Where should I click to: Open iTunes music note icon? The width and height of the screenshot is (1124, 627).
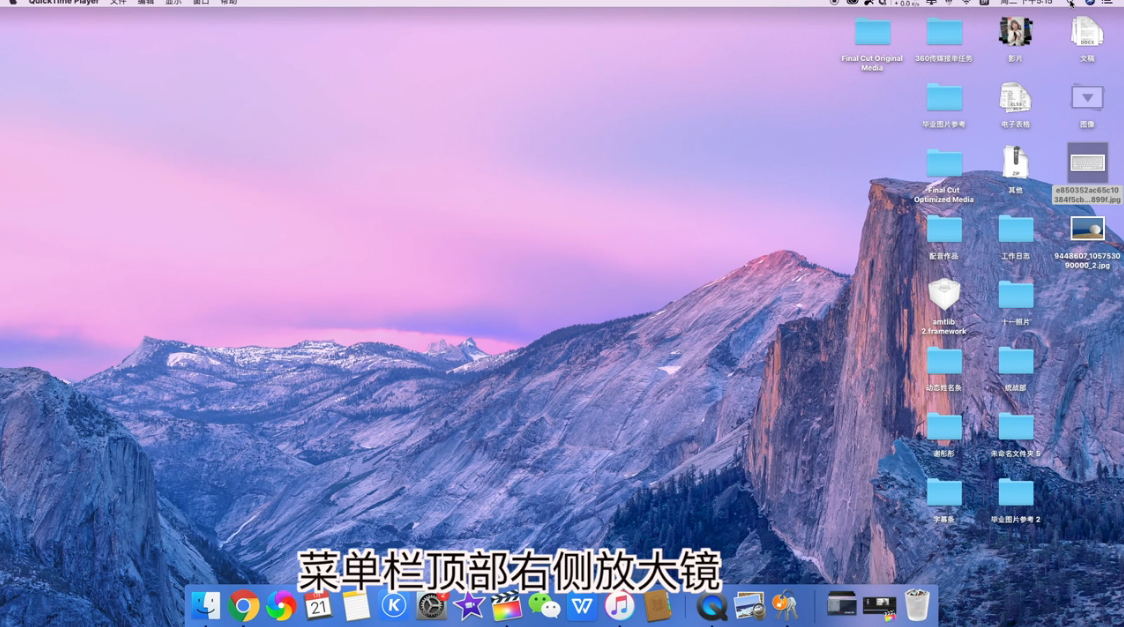(619, 606)
